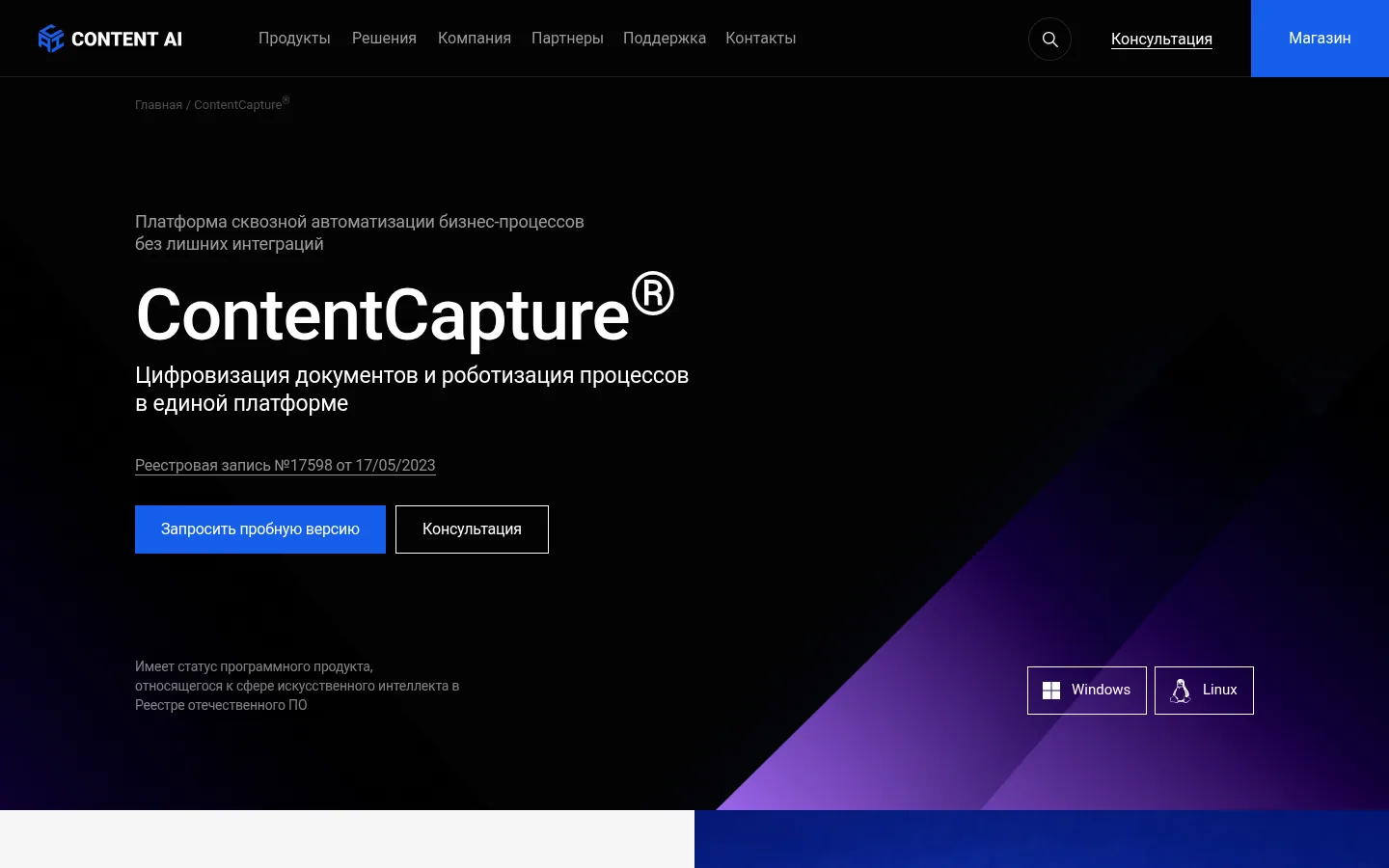Select the Windows platform button

(1087, 691)
